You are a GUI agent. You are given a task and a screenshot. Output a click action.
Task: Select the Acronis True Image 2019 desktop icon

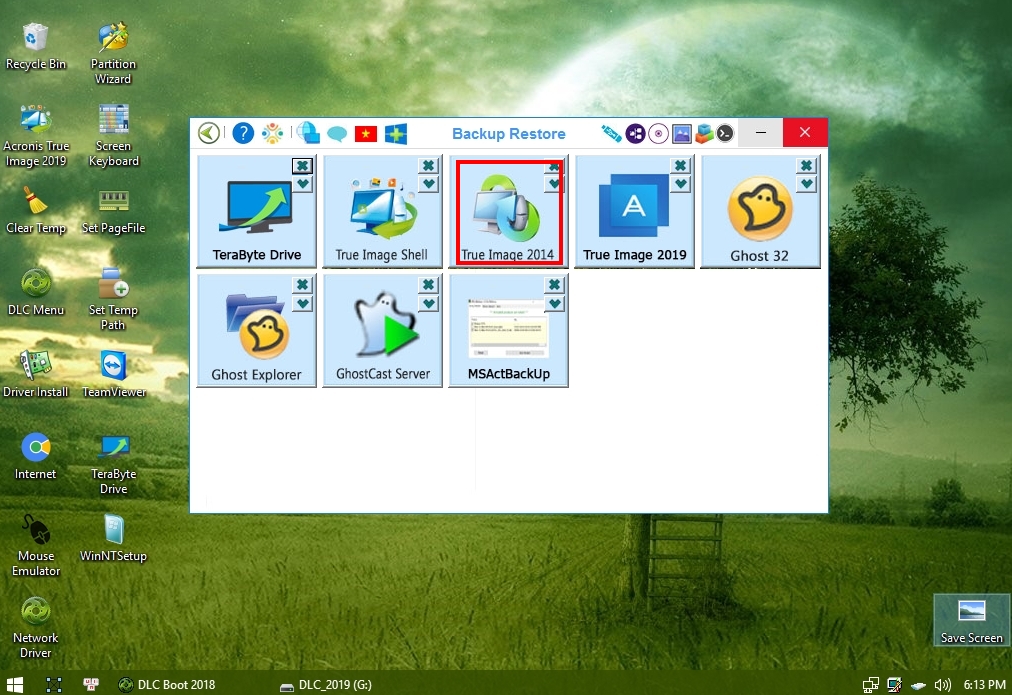coord(35,136)
